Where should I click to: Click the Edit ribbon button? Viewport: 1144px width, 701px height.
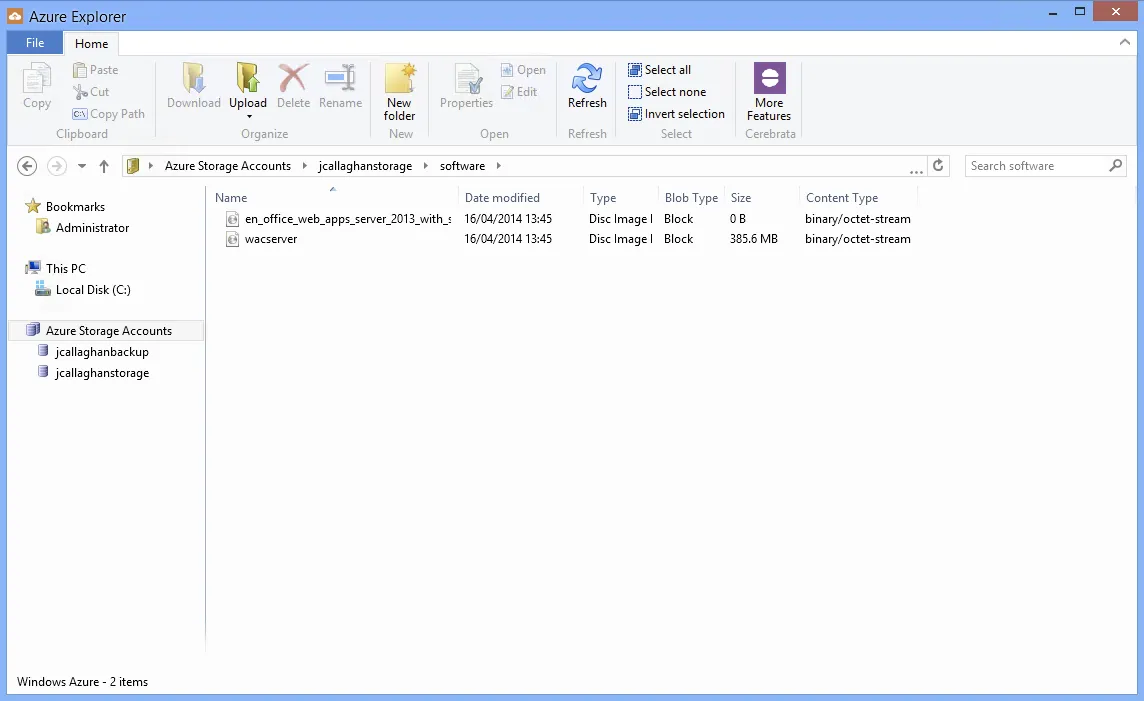coord(519,92)
